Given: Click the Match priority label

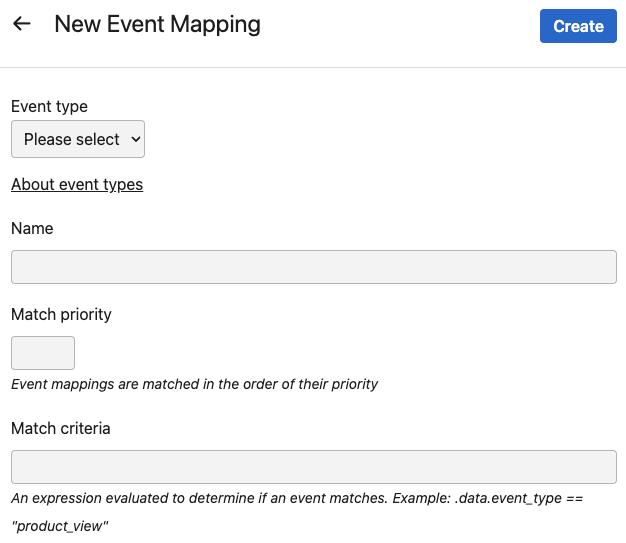Looking at the screenshot, I should pyautogui.click(x=61, y=315).
